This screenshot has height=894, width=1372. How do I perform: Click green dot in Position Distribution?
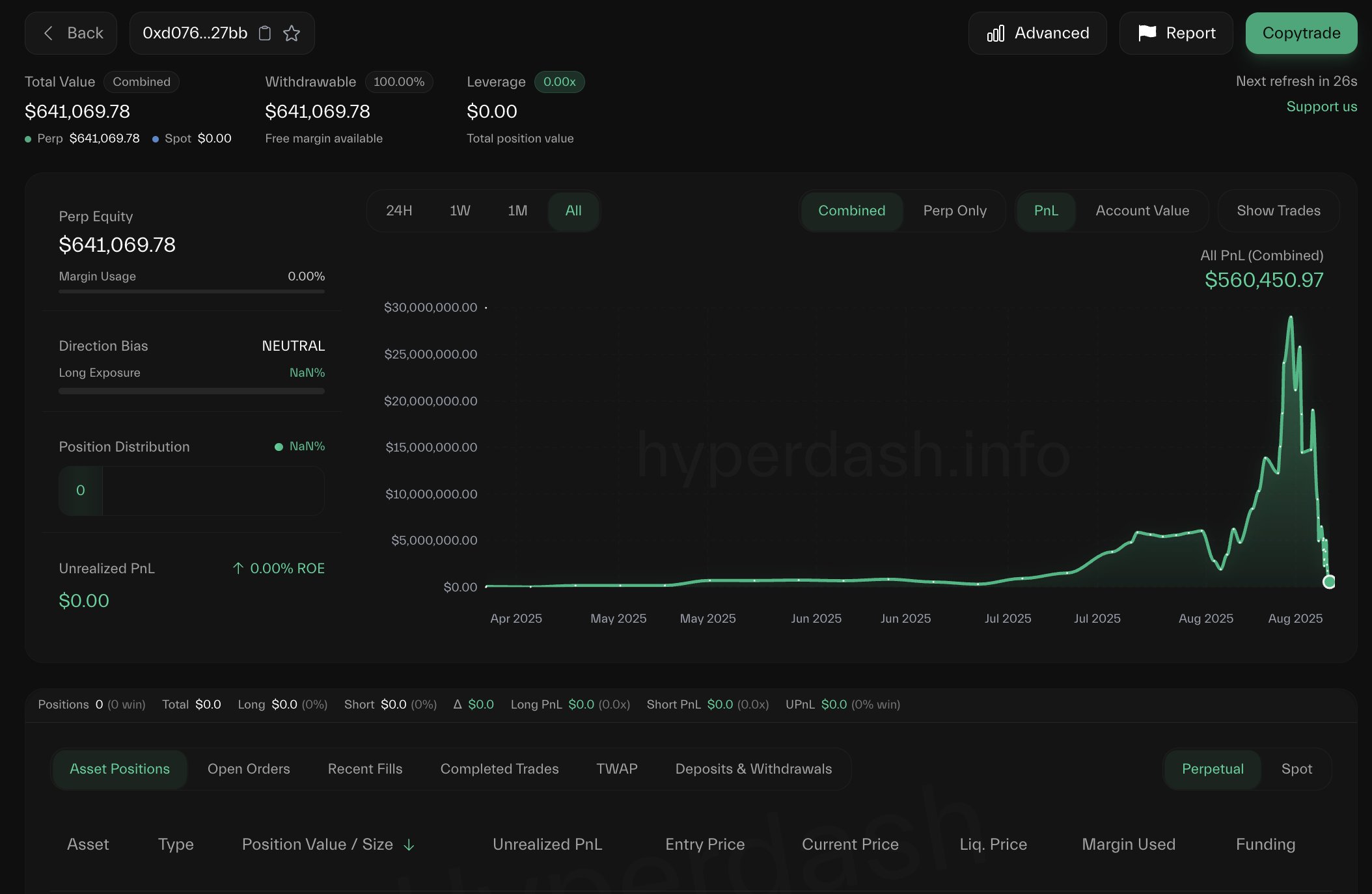click(279, 446)
